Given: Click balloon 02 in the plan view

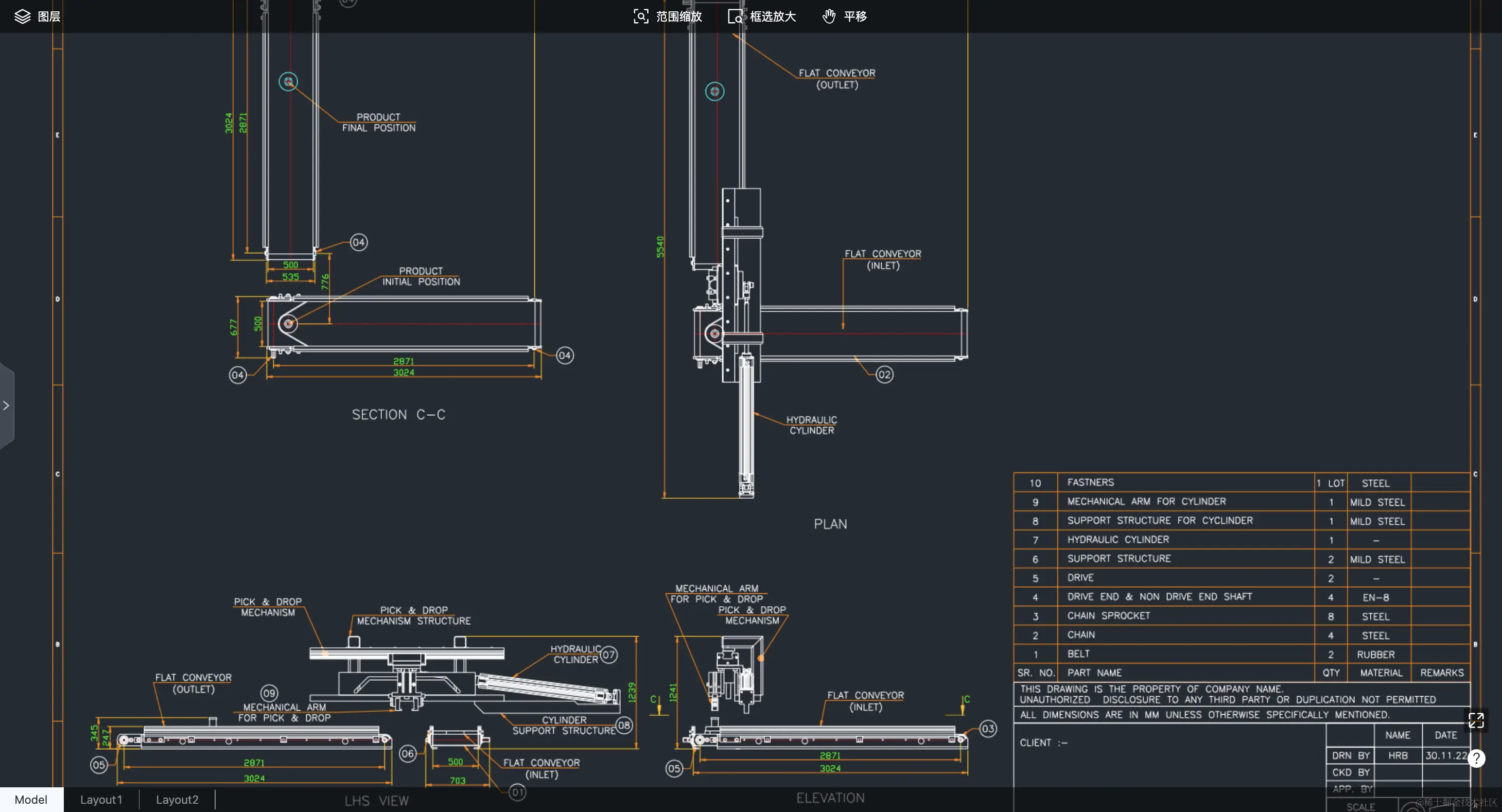Looking at the screenshot, I should tap(884, 375).
